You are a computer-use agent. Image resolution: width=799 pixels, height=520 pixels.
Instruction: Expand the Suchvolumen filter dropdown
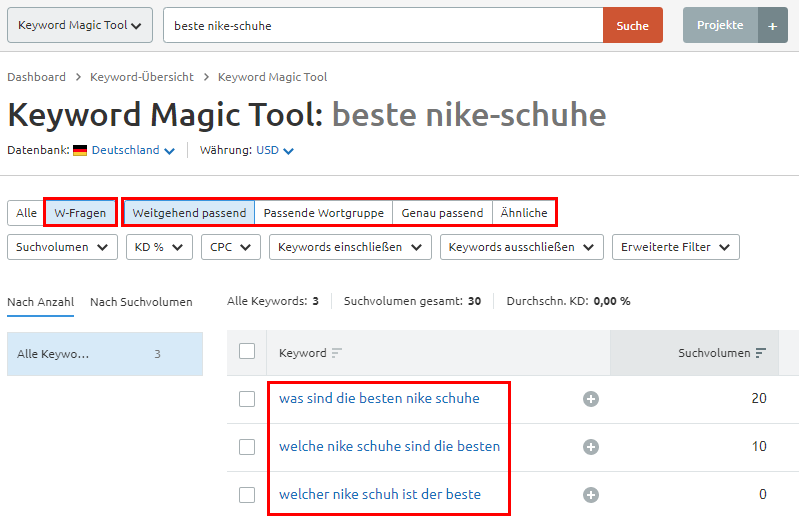coord(62,247)
